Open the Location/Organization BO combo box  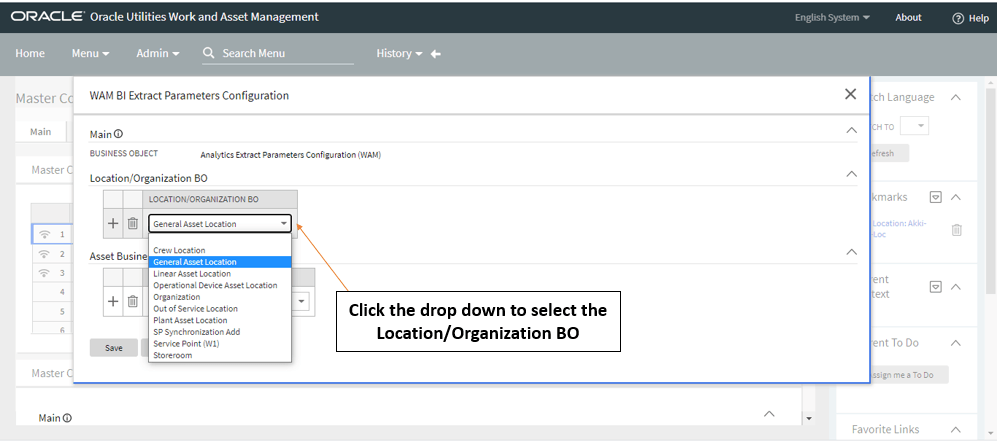[220, 223]
